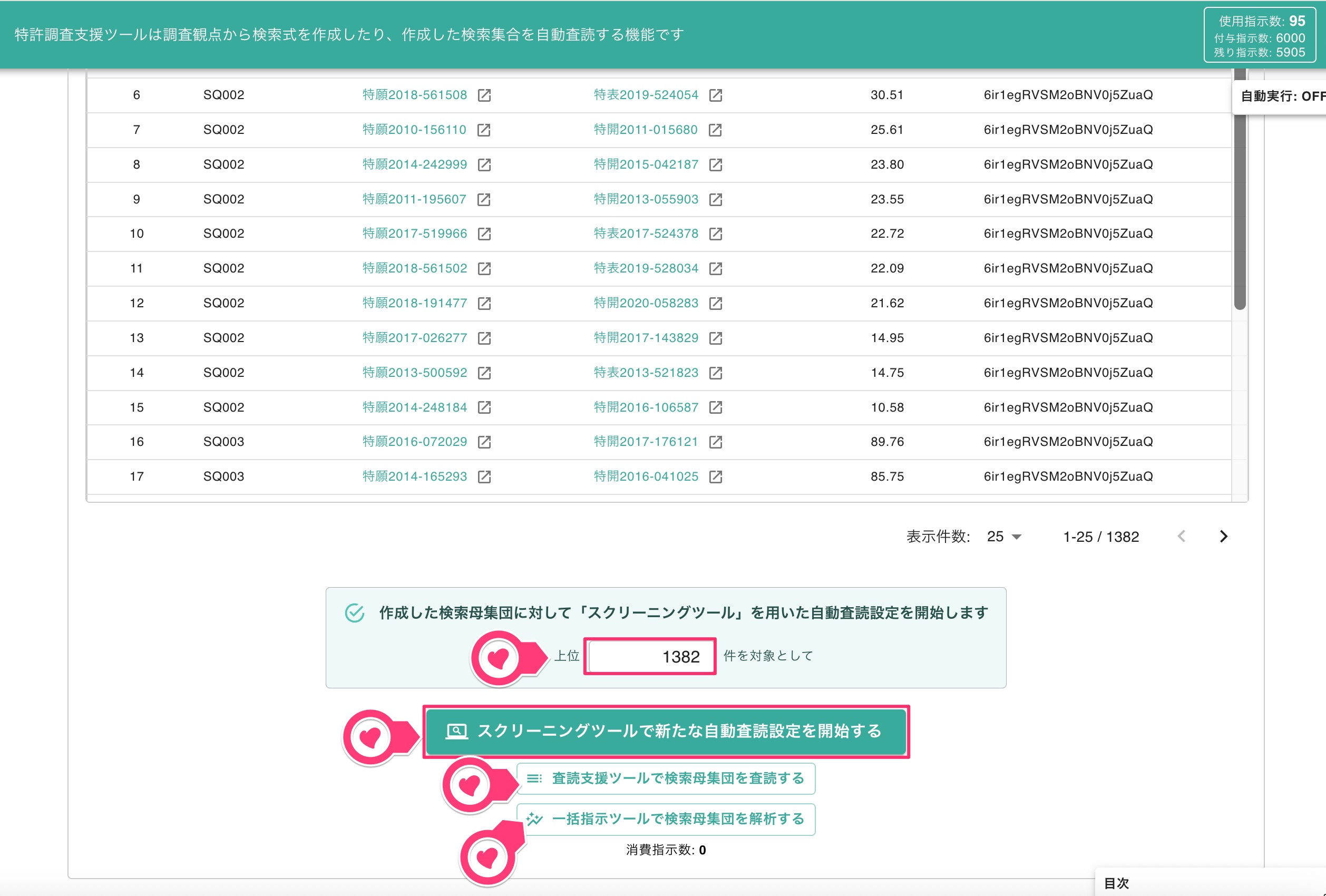Open external link icon beside 特願2018-561502
Viewport: 1326px width, 896px height.
click(x=484, y=269)
